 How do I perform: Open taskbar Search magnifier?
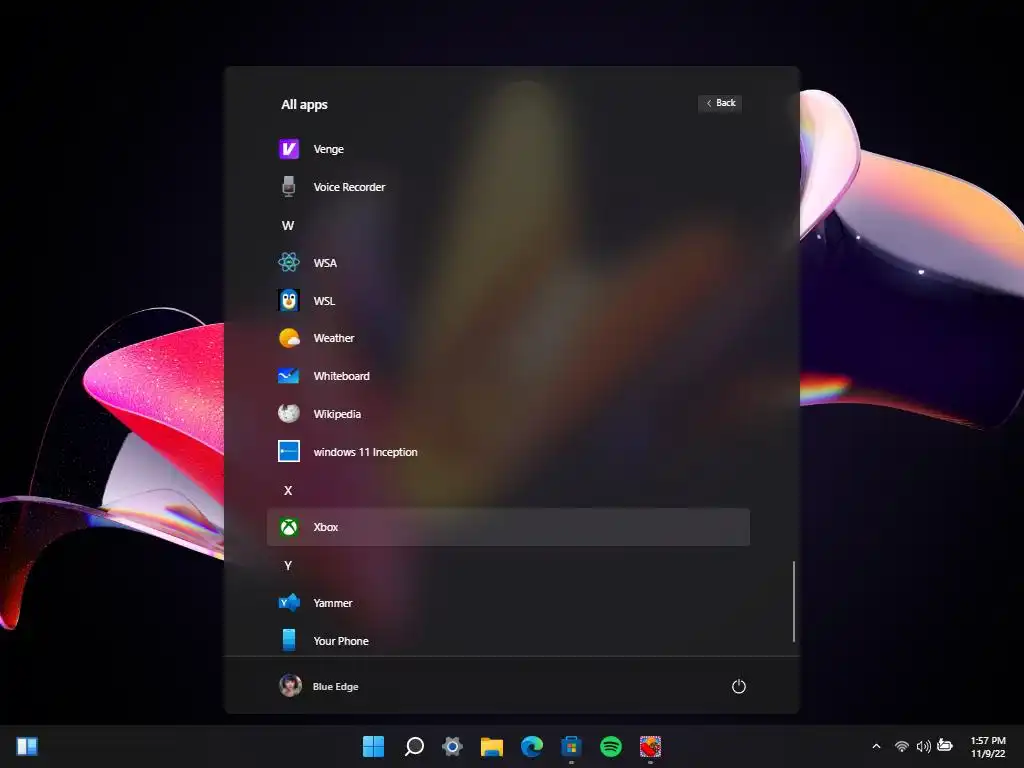[414, 746]
